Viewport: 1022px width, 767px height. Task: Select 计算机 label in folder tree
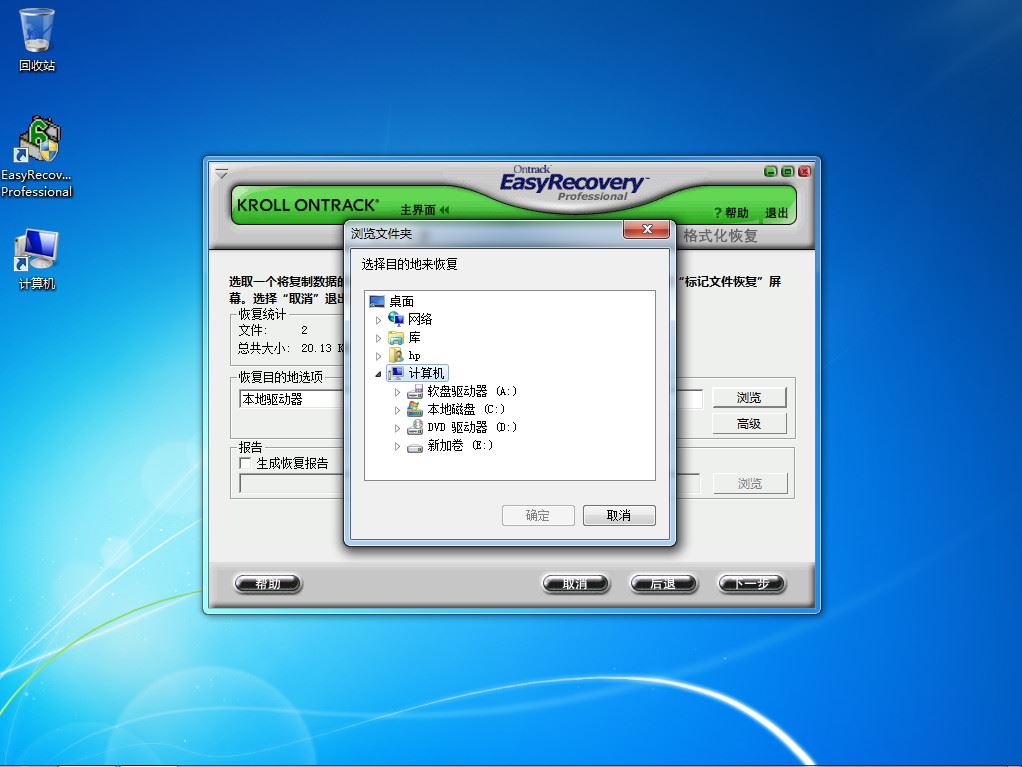coord(426,373)
